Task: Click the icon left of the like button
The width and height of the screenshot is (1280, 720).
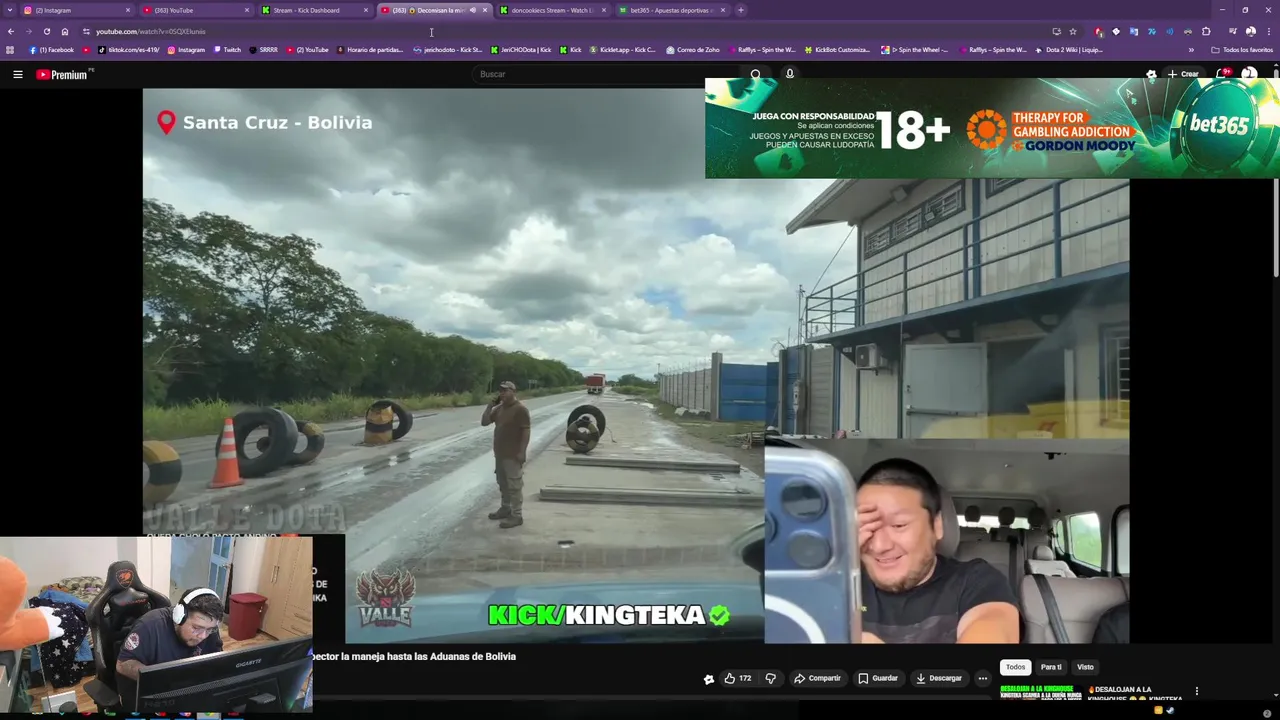Action: click(709, 679)
